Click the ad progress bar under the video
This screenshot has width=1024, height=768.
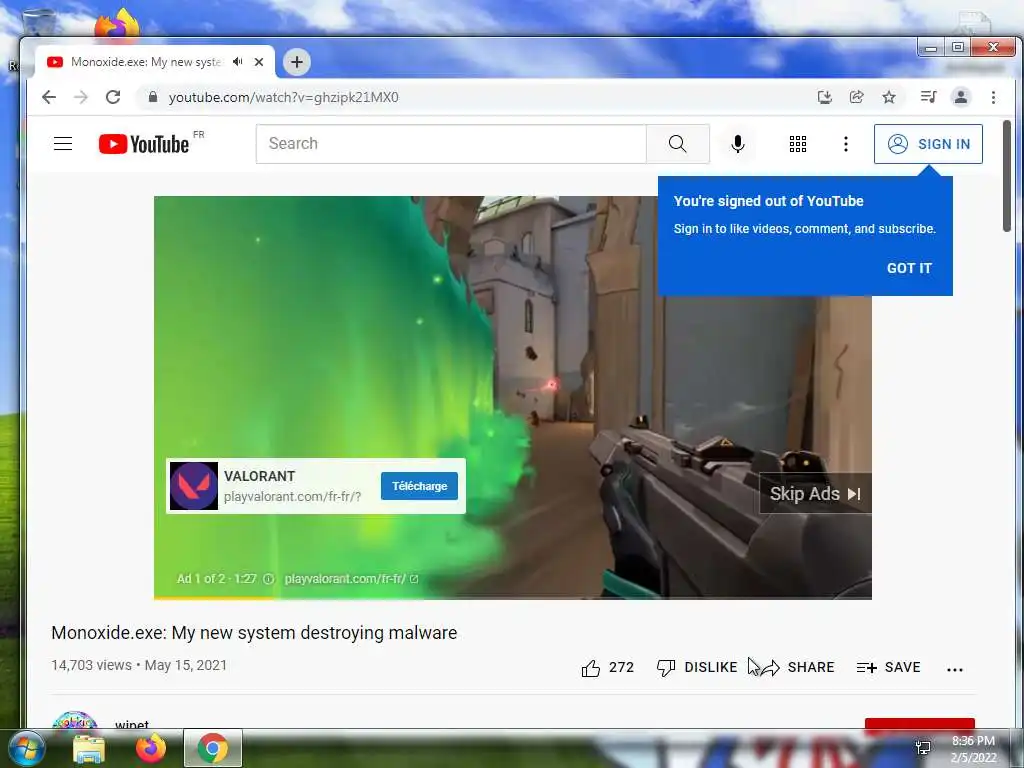513,597
